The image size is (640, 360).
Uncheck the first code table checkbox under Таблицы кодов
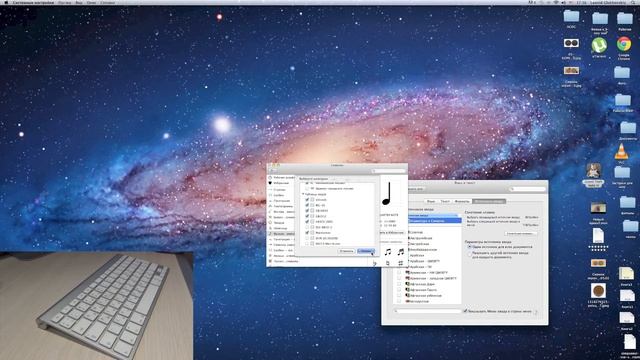tap(307, 200)
